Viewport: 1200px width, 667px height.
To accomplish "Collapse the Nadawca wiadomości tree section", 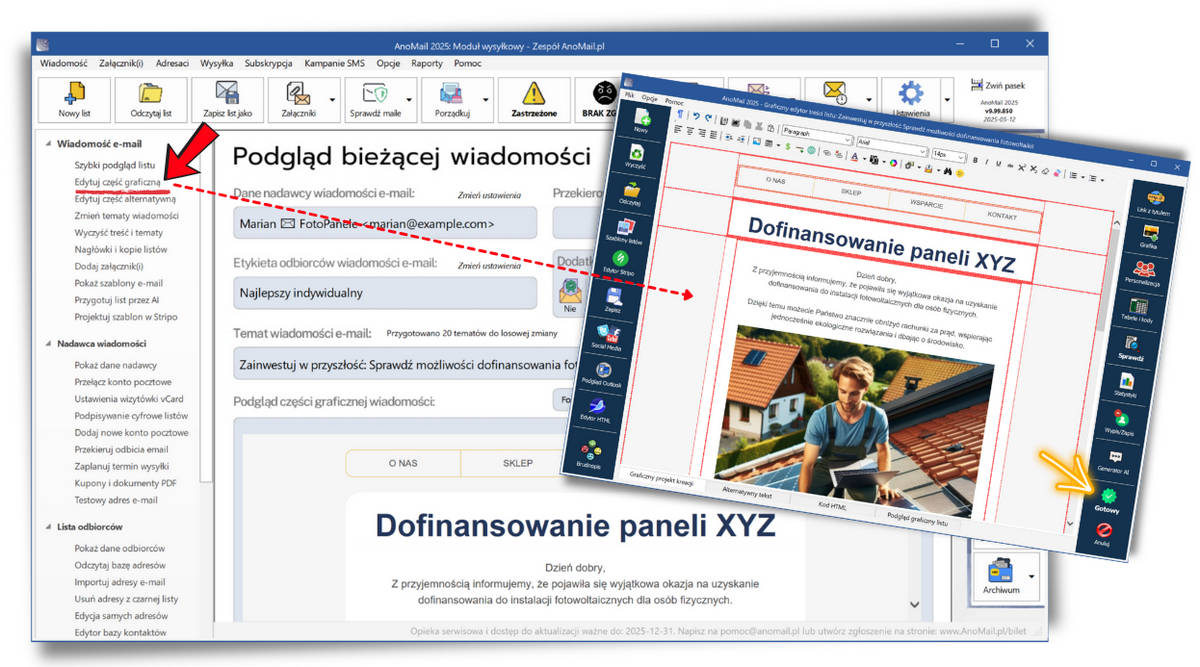I will [x=48, y=344].
